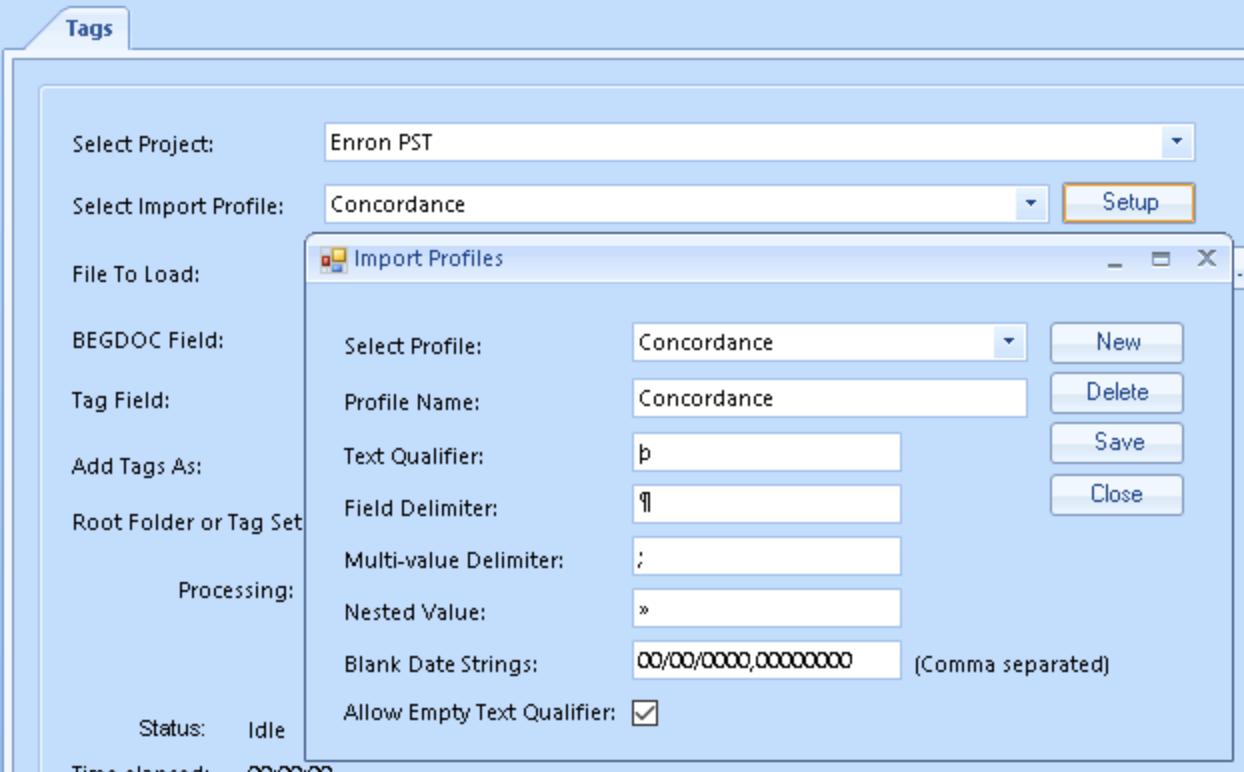Click the "Add Tags As:" label

(x=137, y=466)
